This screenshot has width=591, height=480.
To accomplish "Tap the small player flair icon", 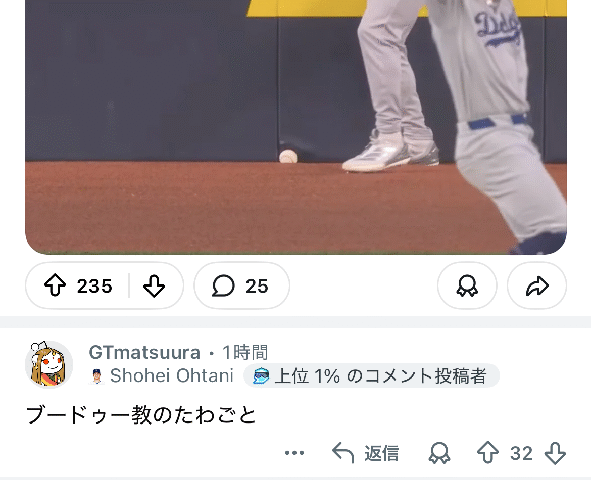I will (97, 376).
